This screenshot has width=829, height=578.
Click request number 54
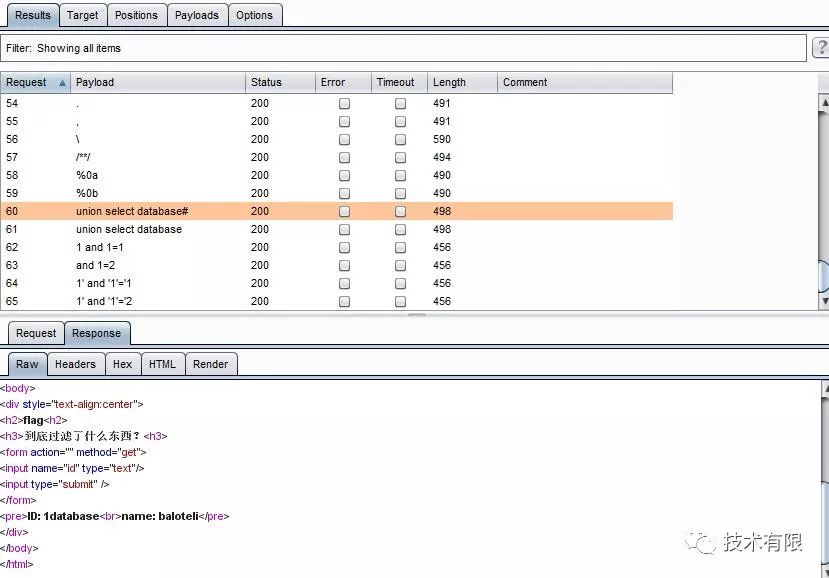coord(12,103)
